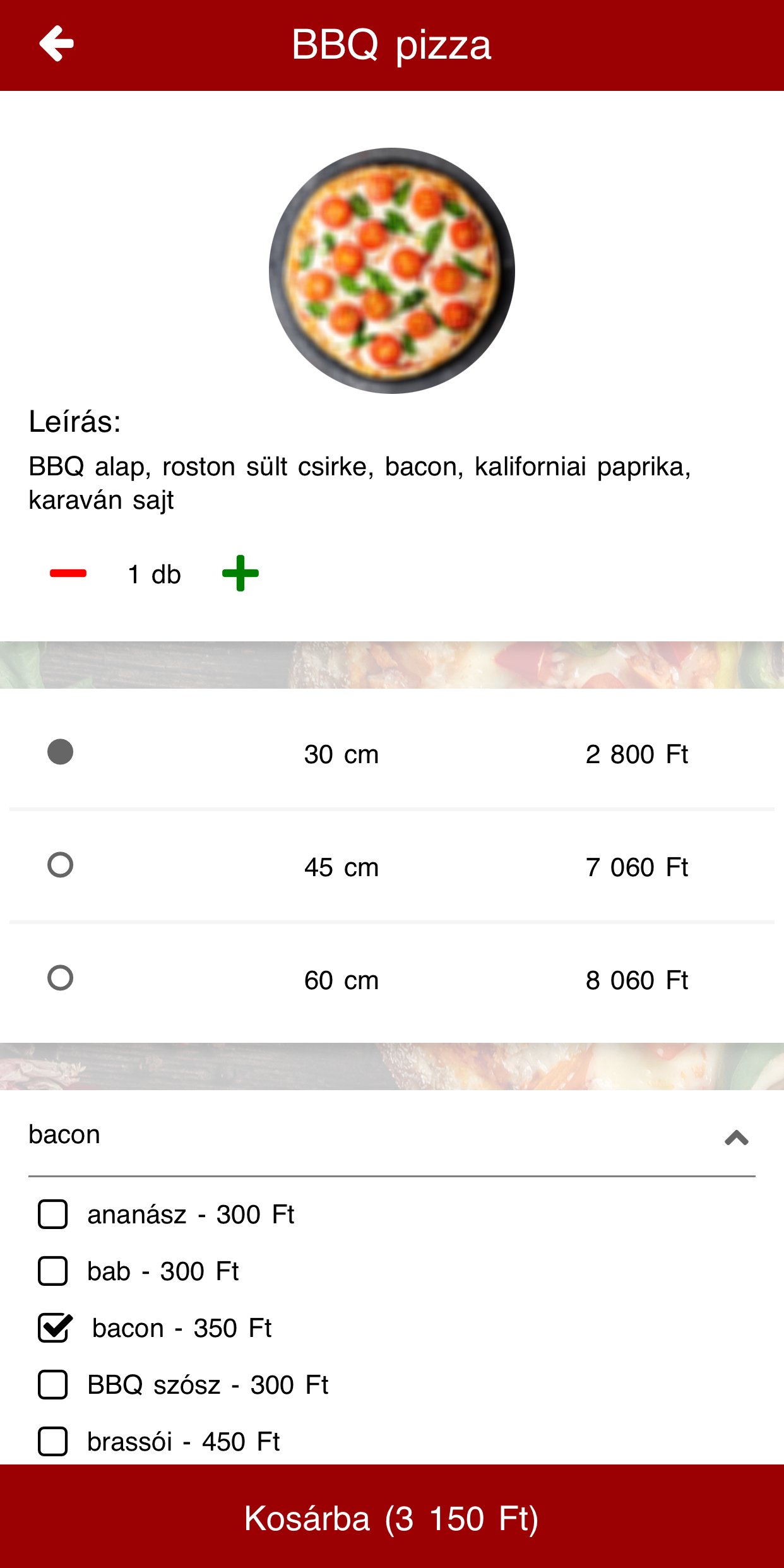Click the 1 db quantity label

pos(154,574)
